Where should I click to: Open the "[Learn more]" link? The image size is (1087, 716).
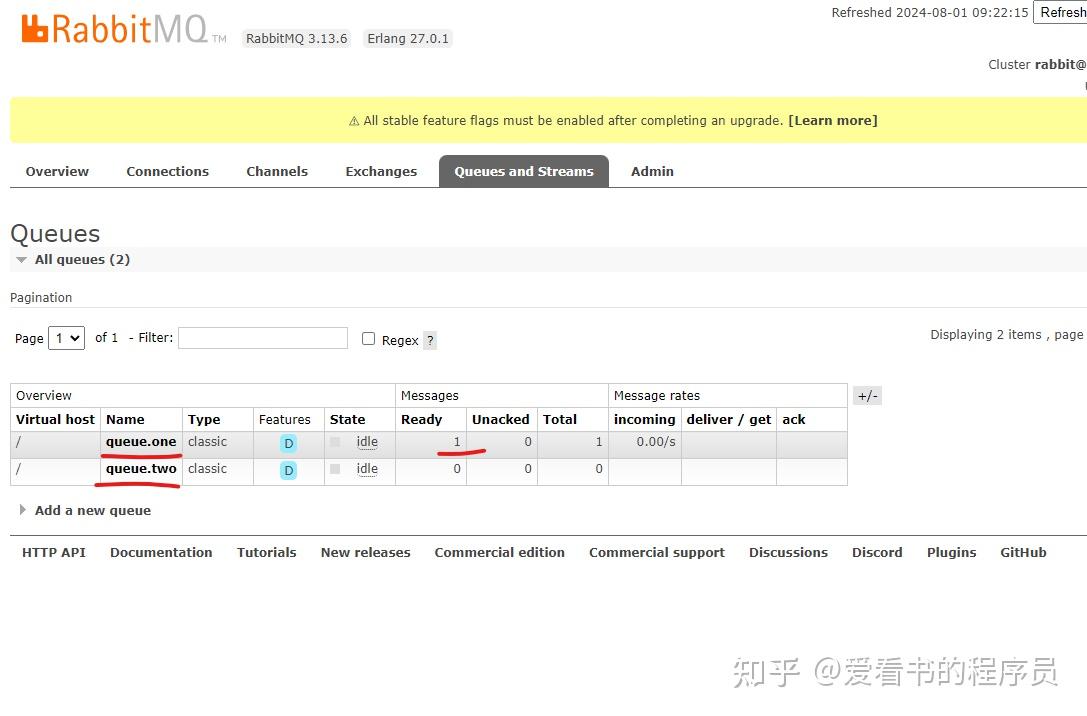tap(833, 120)
